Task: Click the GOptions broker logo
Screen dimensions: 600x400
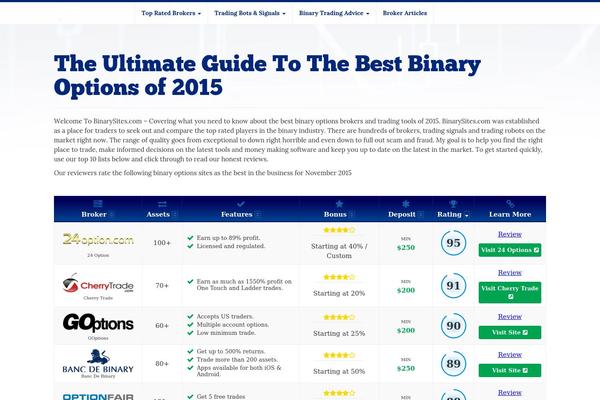Action: [x=98, y=323]
